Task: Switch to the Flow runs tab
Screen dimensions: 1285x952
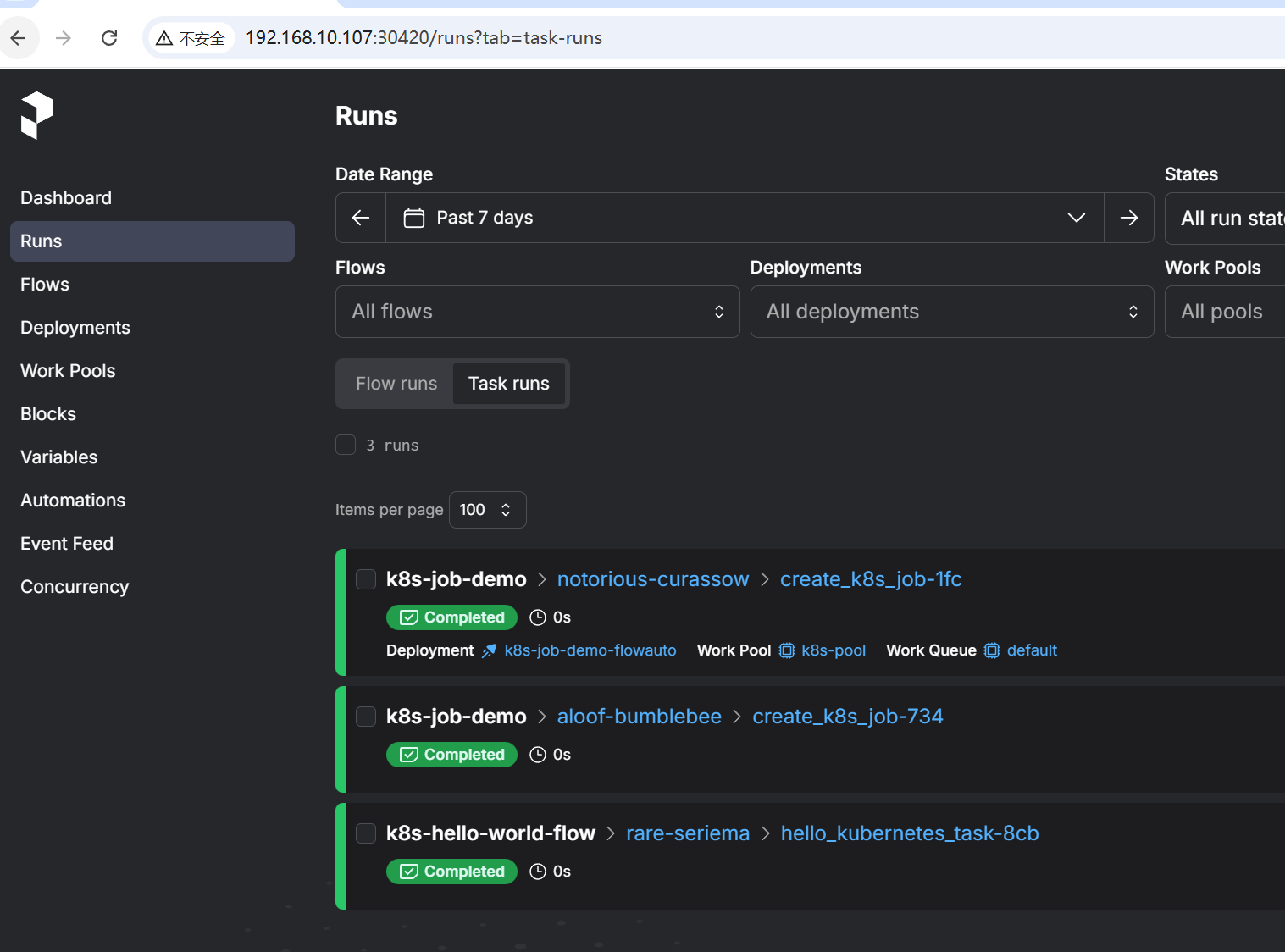Action: pyautogui.click(x=396, y=384)
